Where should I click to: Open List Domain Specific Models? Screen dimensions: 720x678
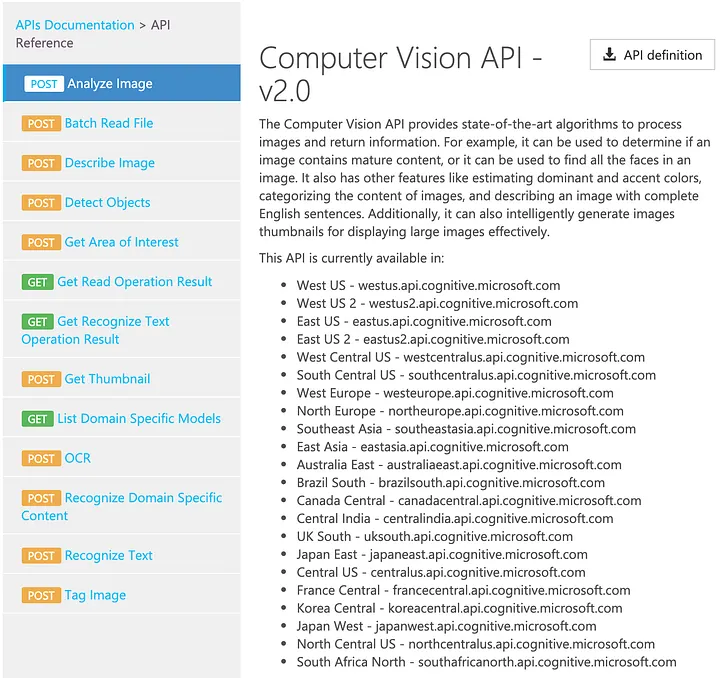[139, 419]
